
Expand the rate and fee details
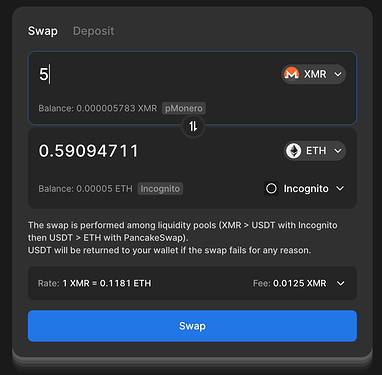point(340,283)
